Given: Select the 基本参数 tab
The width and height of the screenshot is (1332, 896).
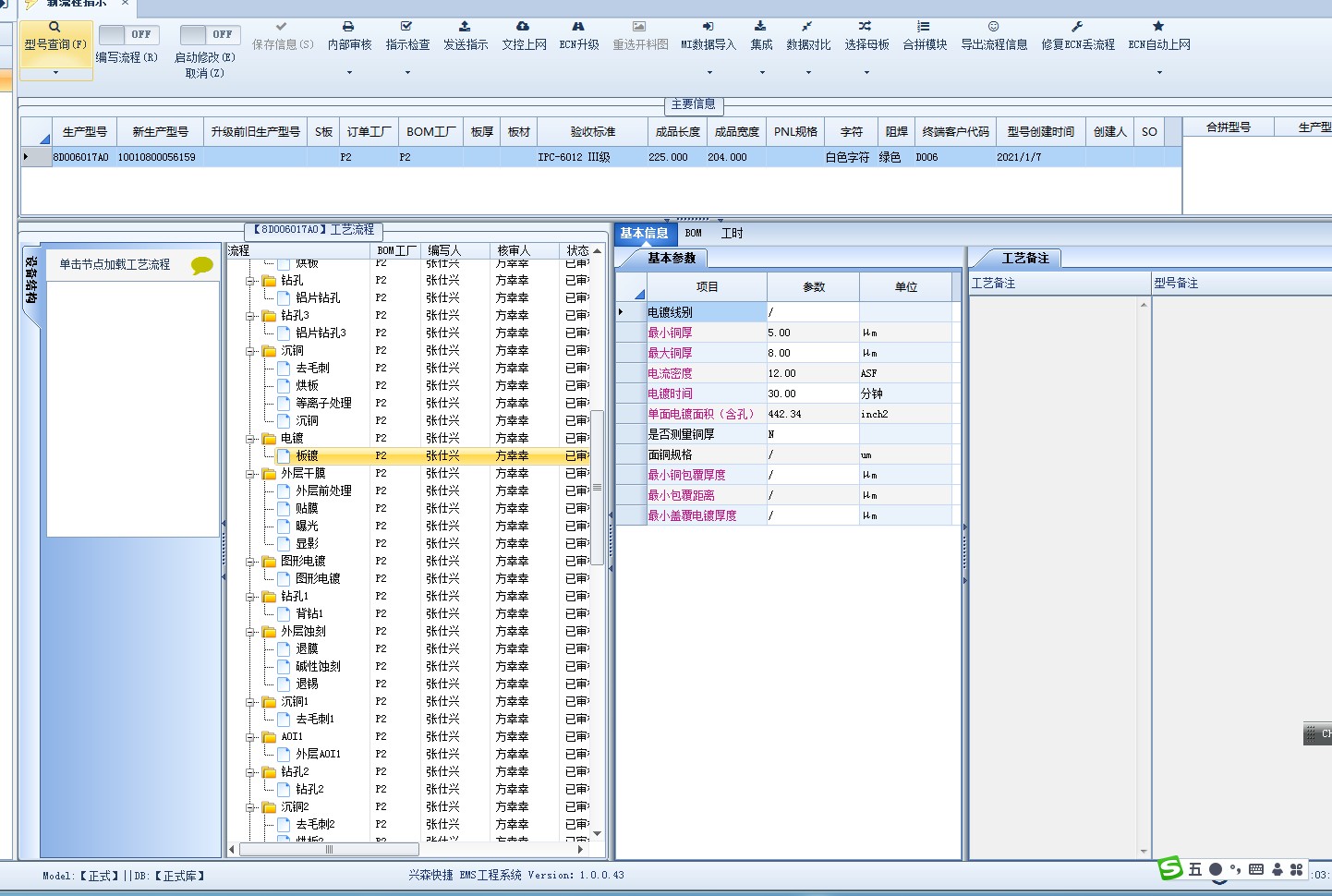Looking at the screenshot, I should click(x=672, y=259).
